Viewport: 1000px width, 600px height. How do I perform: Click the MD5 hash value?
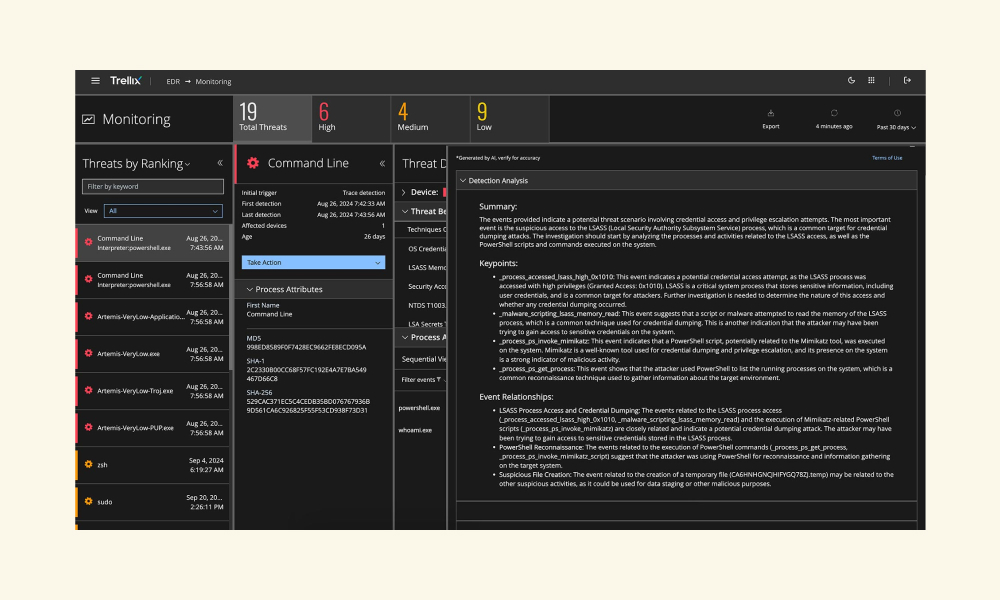click(x=306, y=348)
